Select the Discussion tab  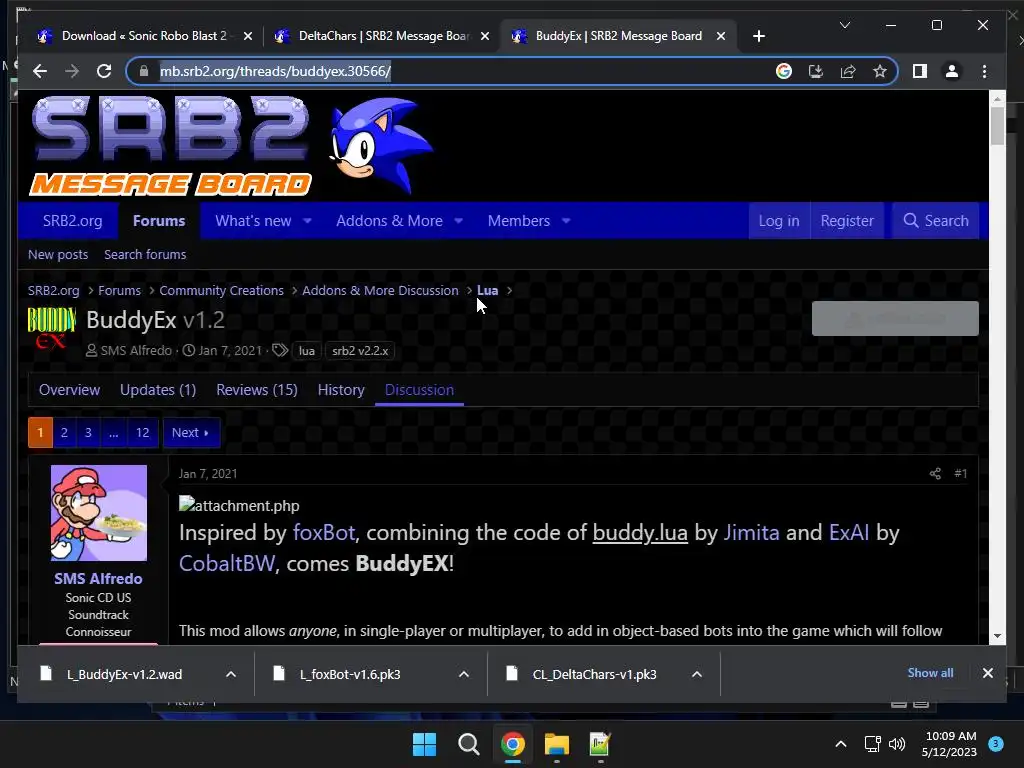pyautogui.click(x=419, y=390)
